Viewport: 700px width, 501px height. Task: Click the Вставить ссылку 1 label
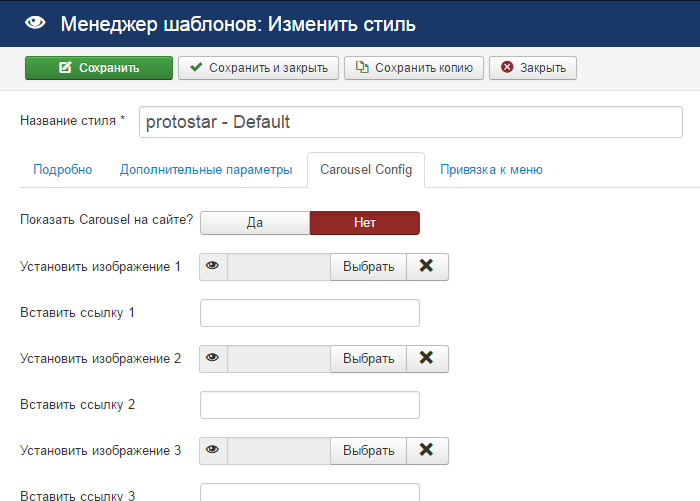pyautogui.click(x=77, y=313)
